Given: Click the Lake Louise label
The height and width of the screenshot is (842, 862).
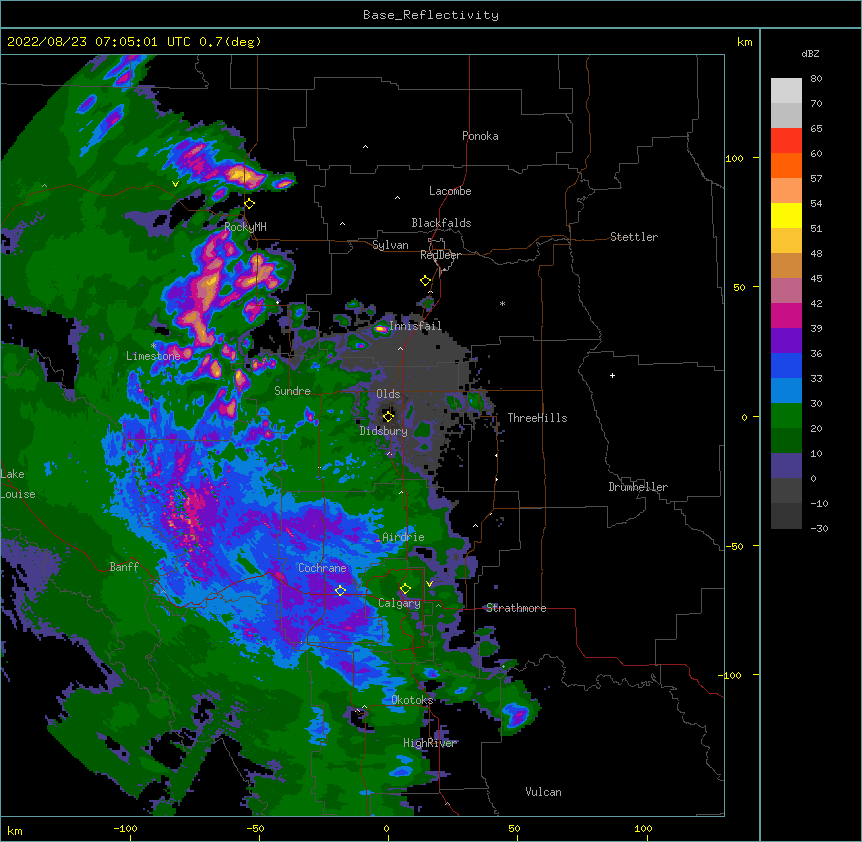Looking at the screenshot, I should coord(18,484).
